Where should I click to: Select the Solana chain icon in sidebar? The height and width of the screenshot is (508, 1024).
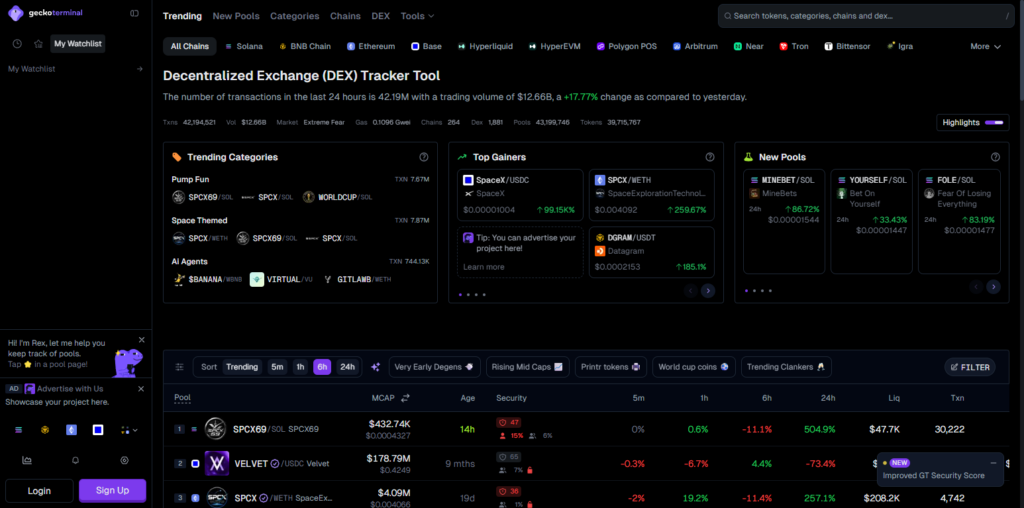click(18, 430)
